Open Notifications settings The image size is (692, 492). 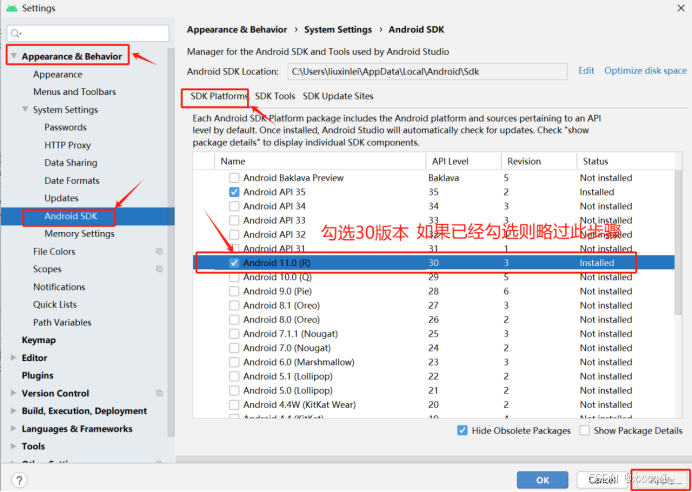tap(59, 287)
